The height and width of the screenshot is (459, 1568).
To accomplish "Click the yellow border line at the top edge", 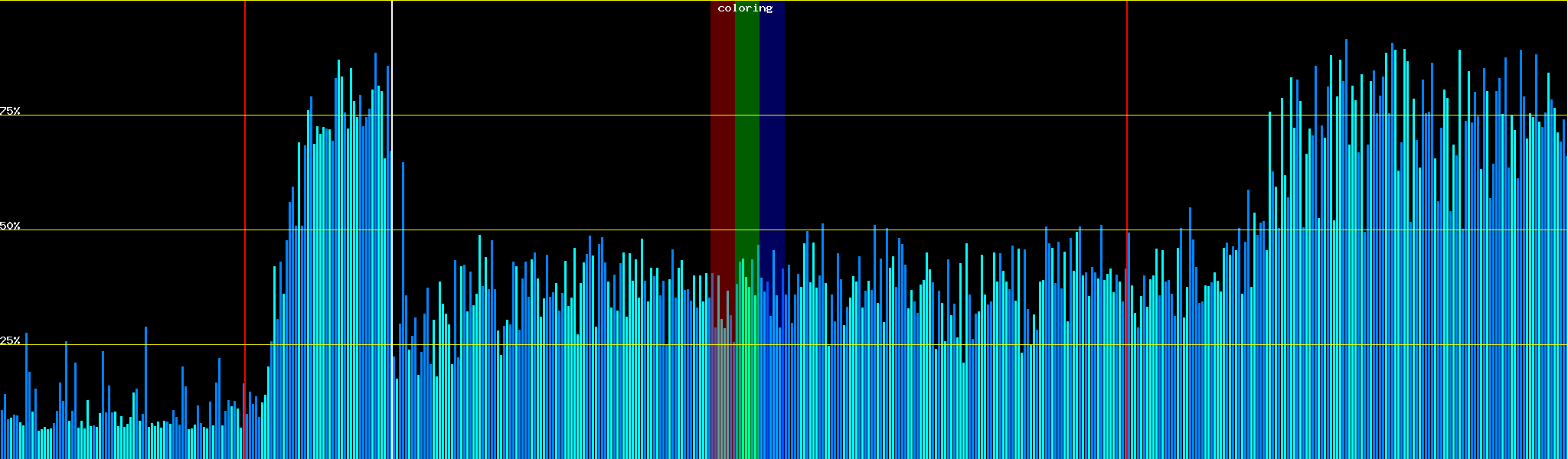I will coord(919,1).
